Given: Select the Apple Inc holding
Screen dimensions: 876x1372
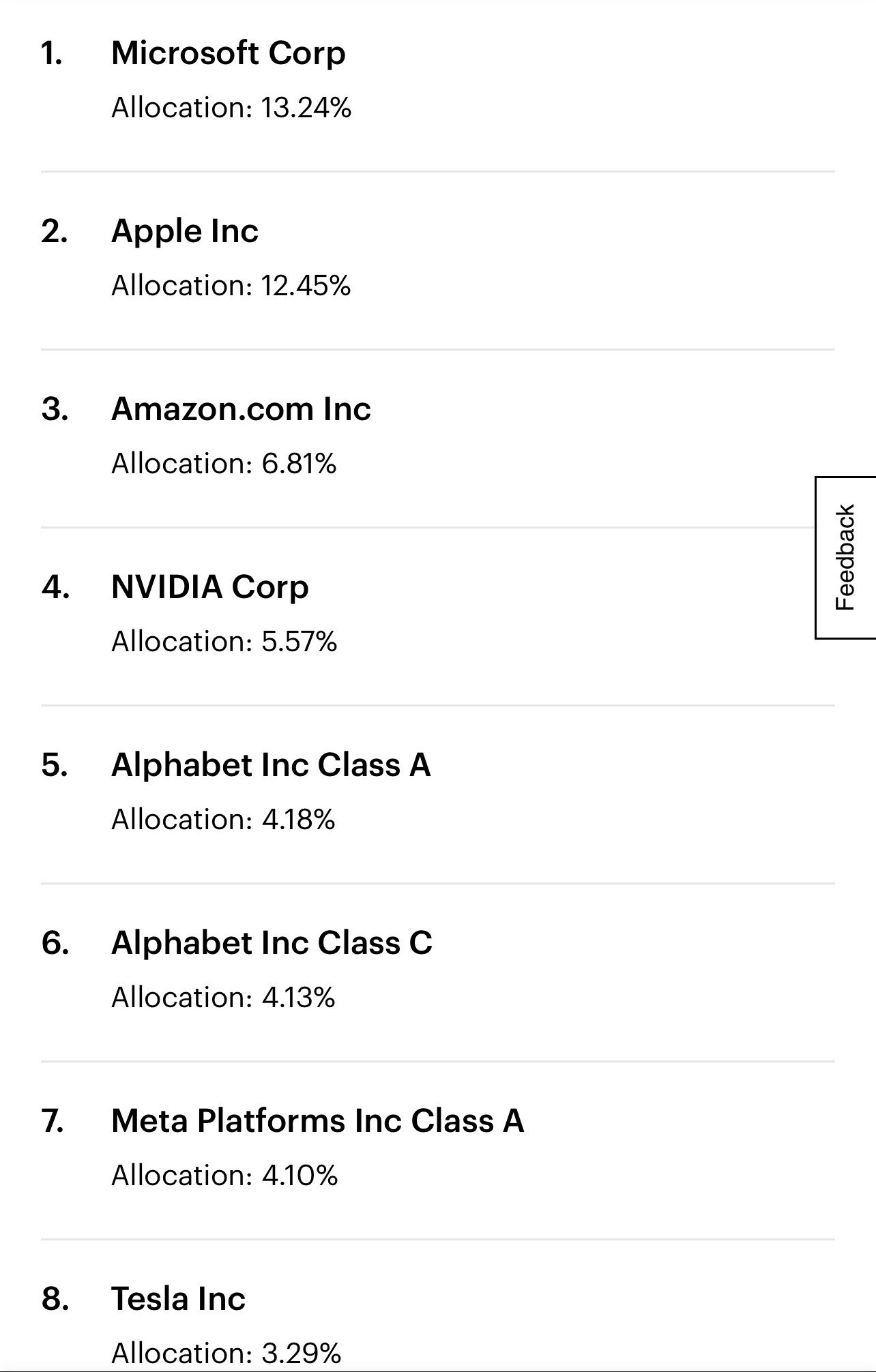Looking at the screenshot, I should point(185,232).
